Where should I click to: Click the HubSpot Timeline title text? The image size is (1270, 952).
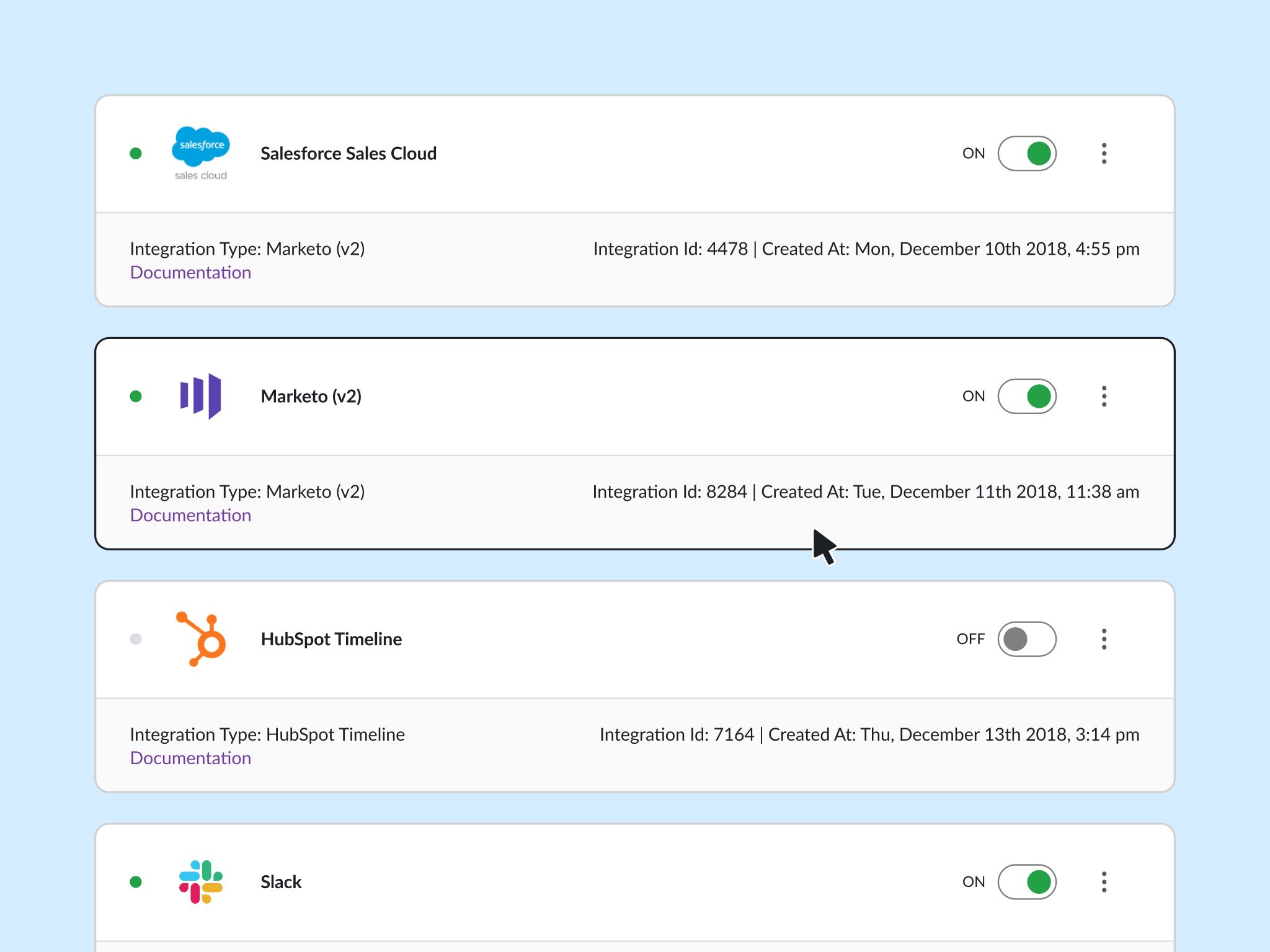pyautogui.click(x=331, y=639)
